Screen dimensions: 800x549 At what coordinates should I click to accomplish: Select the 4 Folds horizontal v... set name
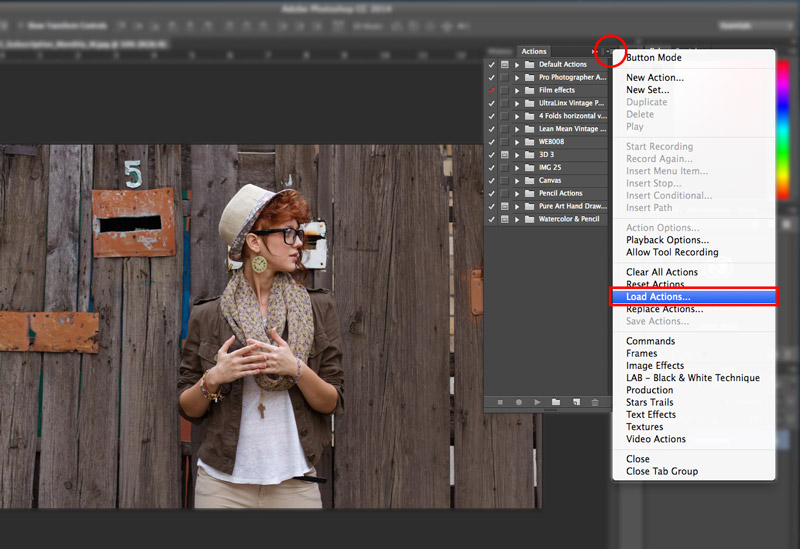tap(572, 116)
